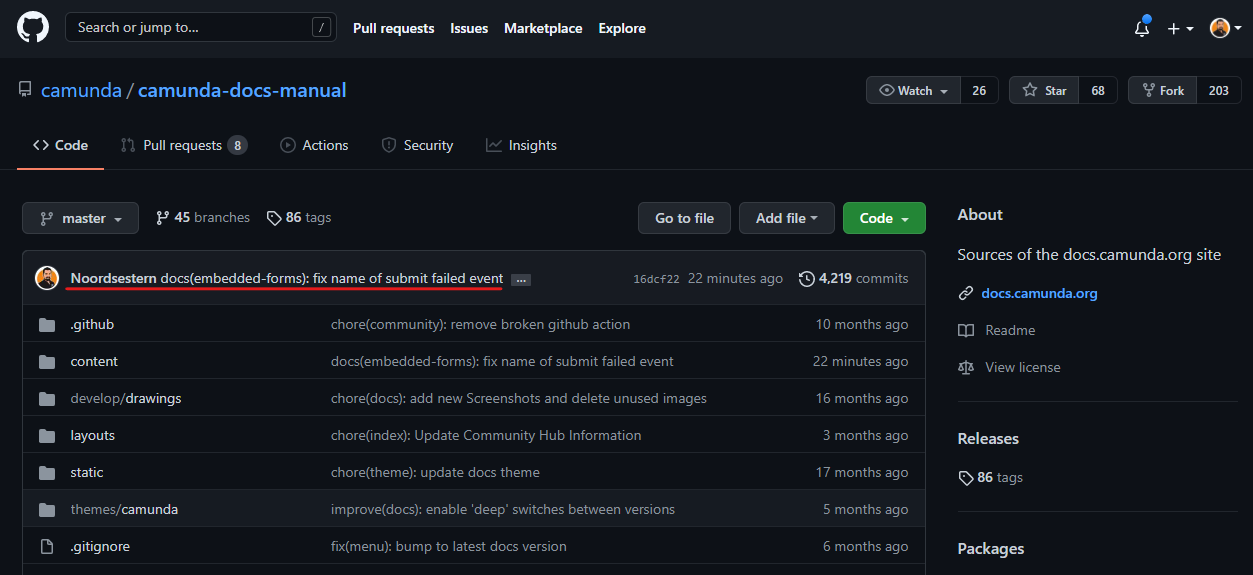Open the master branch dropdown

pyautogui.click(x=80, y=218)
